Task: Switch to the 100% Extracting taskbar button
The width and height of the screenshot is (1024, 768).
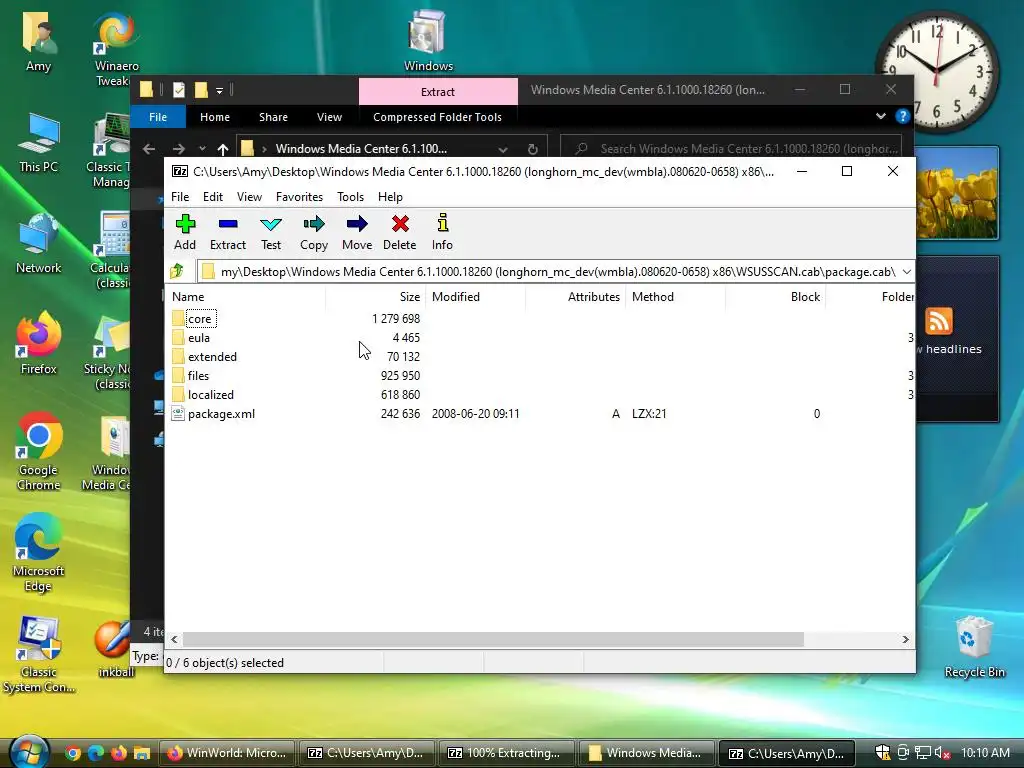Action: coord(505,753)
